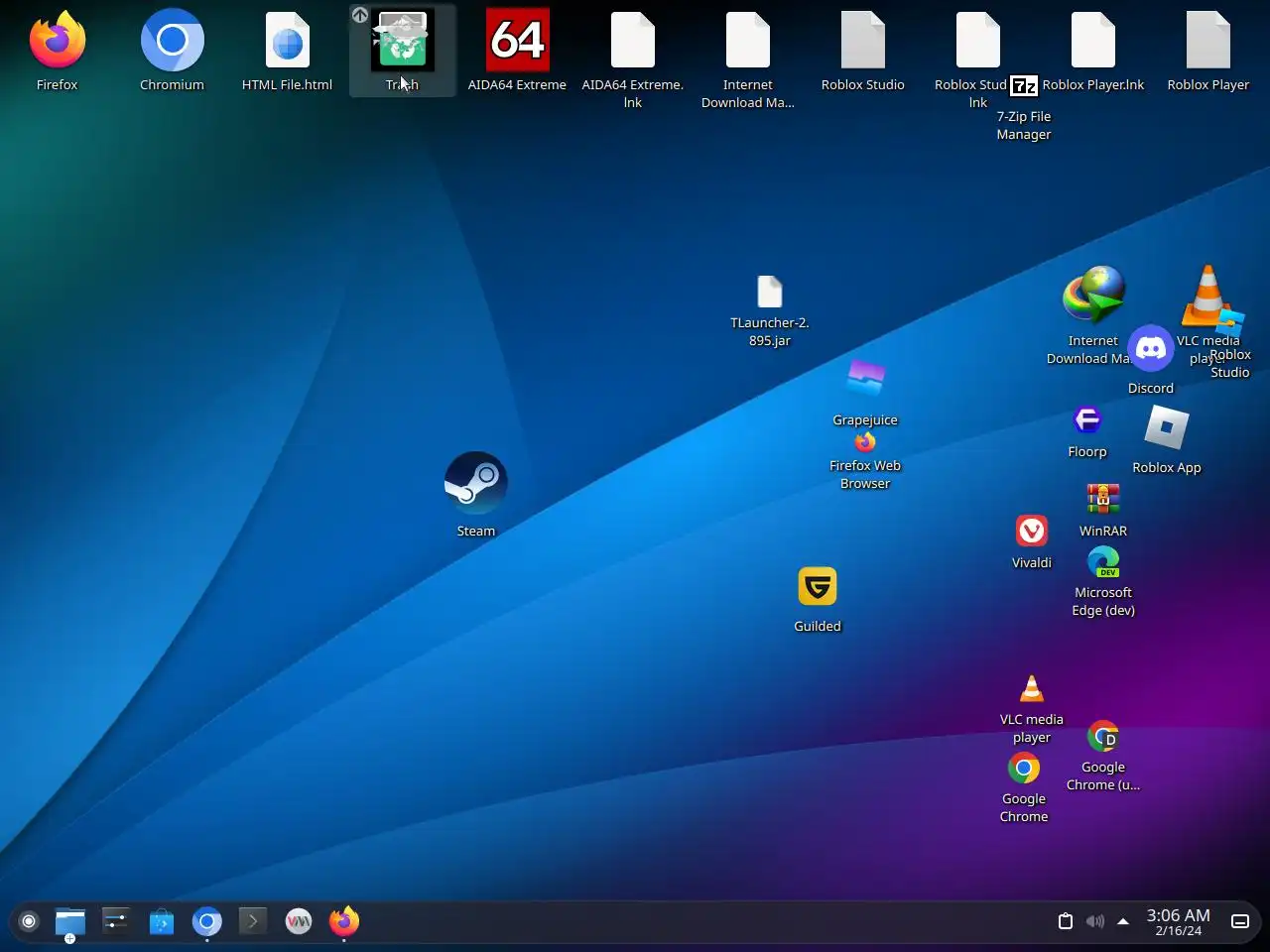1270x952 pixels.
Task: Open the Trash desktop icon
Action: point(403,41)
